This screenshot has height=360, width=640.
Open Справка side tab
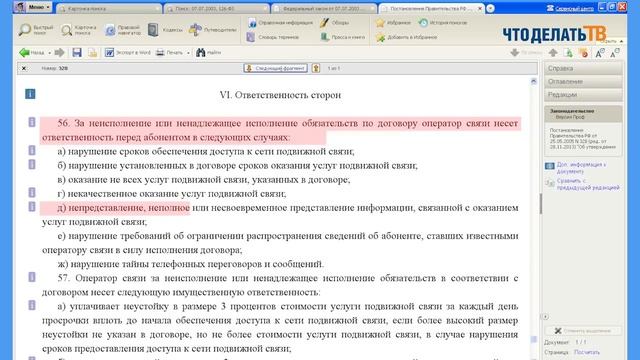(x=583, y=69)
